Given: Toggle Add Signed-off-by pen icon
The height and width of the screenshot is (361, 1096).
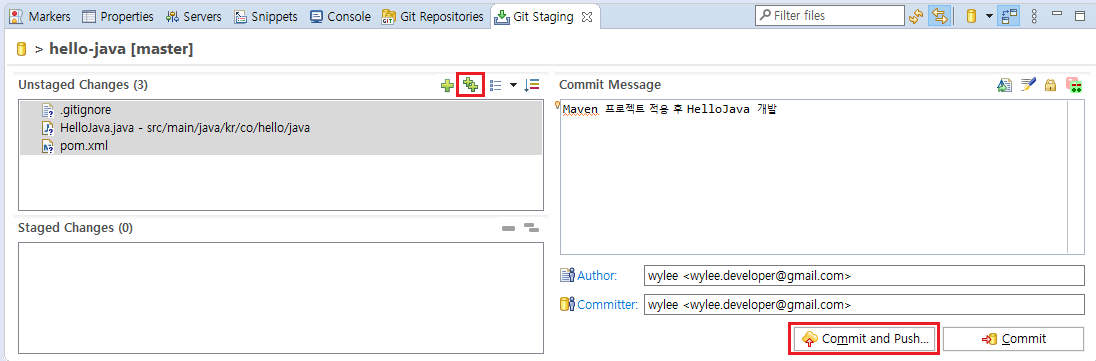Looking at the screenshot, I should [x=1028, y=85].
